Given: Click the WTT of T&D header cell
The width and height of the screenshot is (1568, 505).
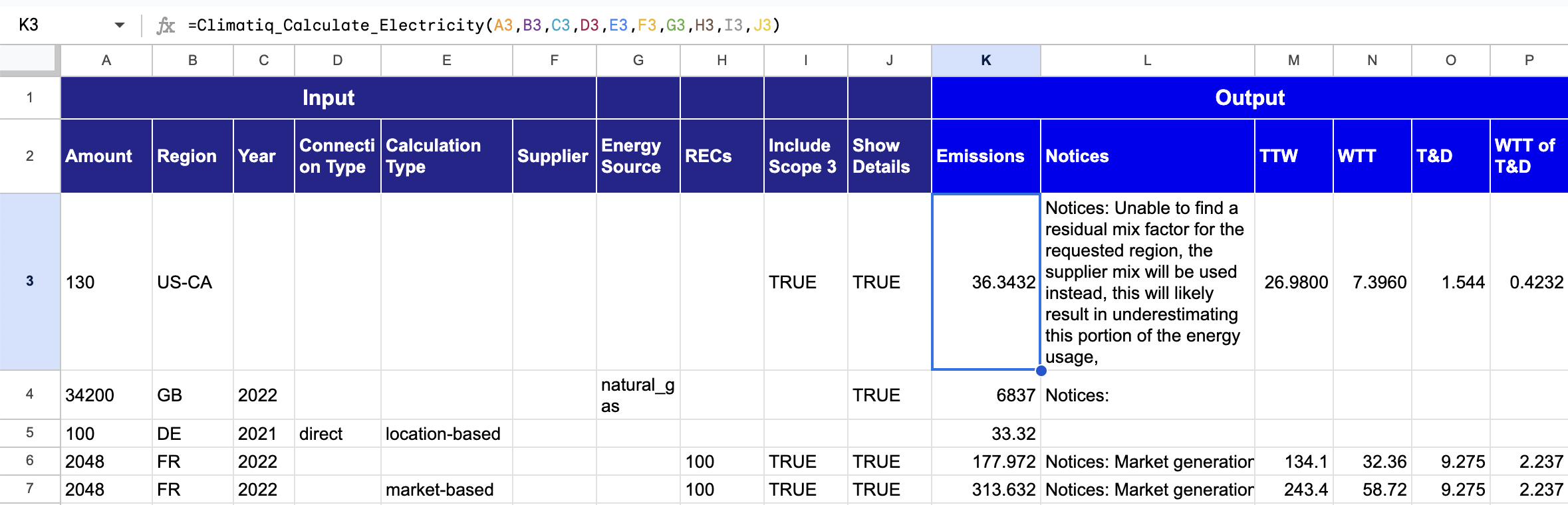Looking at the screenshot, I should pyautogui.click(x=1529, y=156).
